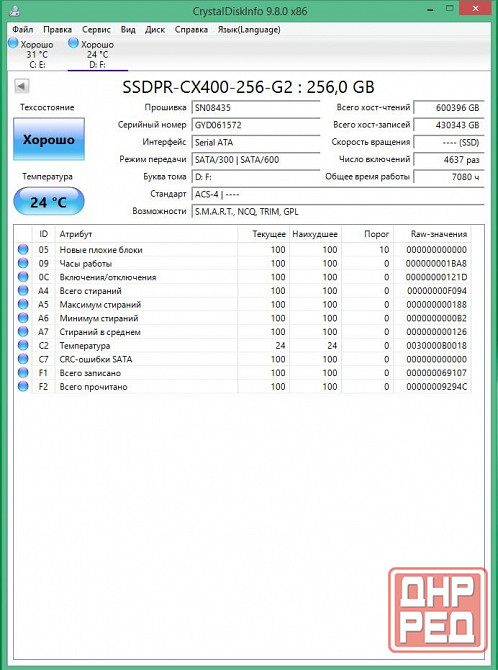Click the threshold value 10 in row 05
498x670 pixels.
tap(384, 250)
